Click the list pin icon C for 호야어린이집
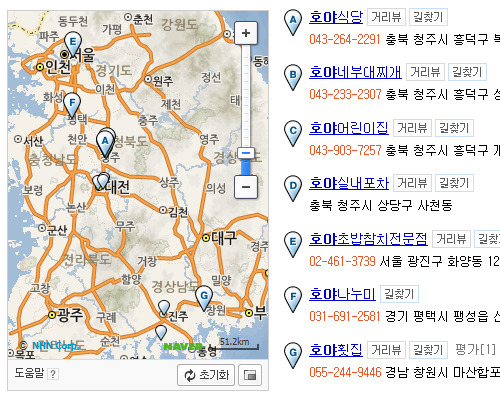 pos(293,133)
